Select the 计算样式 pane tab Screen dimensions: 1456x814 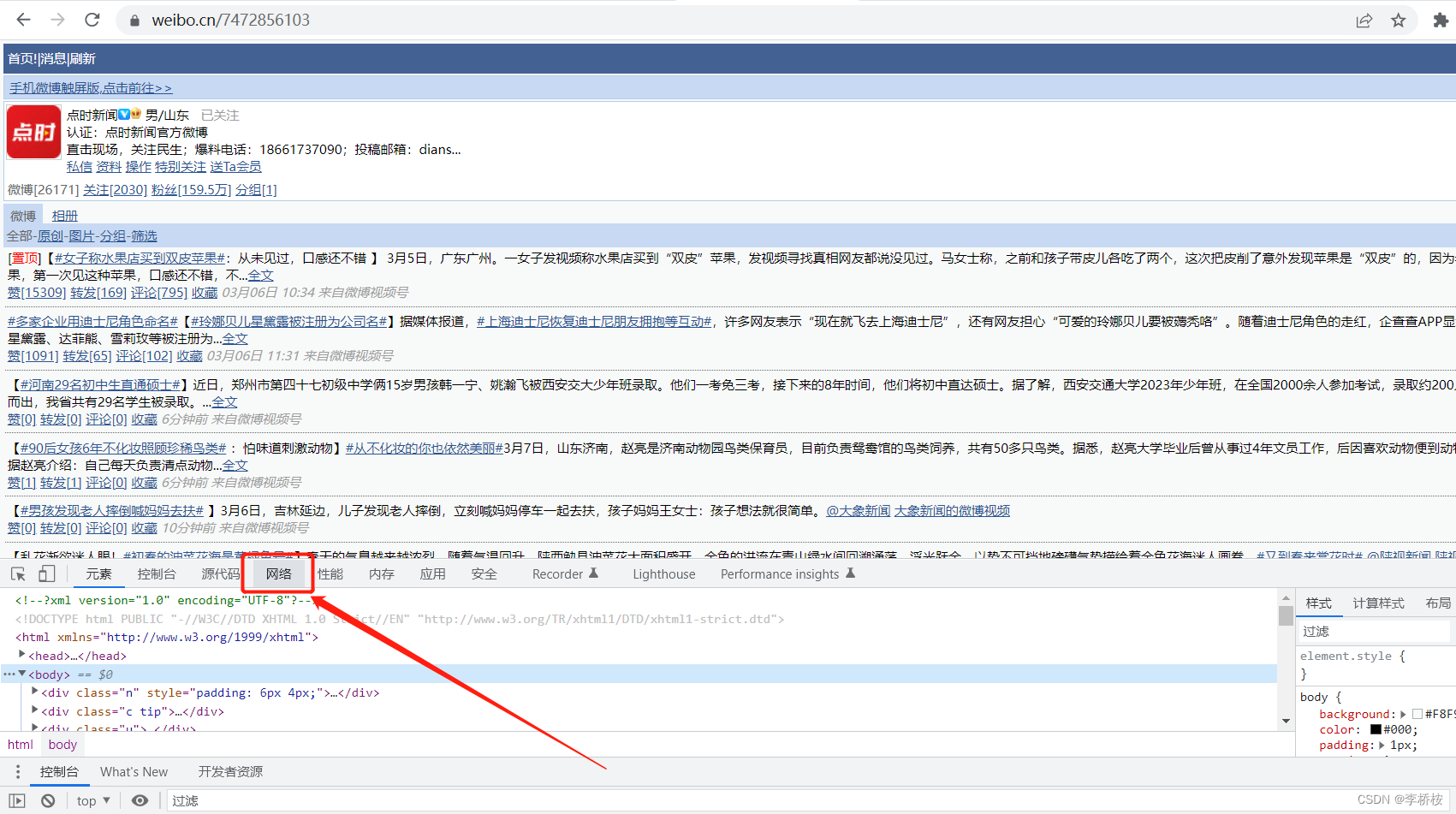[1379, 603]
